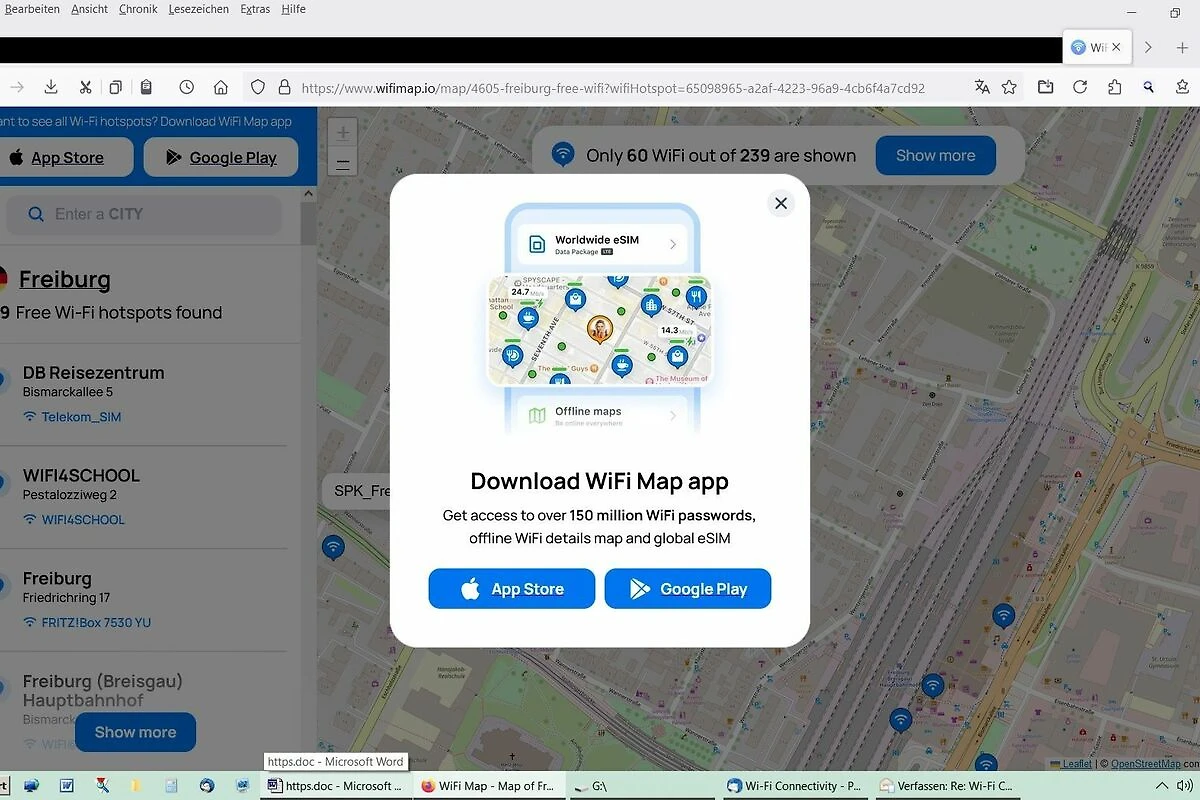Switch to Verfassen: Re: Wi-Fi taskbar window

coord(947,786)
